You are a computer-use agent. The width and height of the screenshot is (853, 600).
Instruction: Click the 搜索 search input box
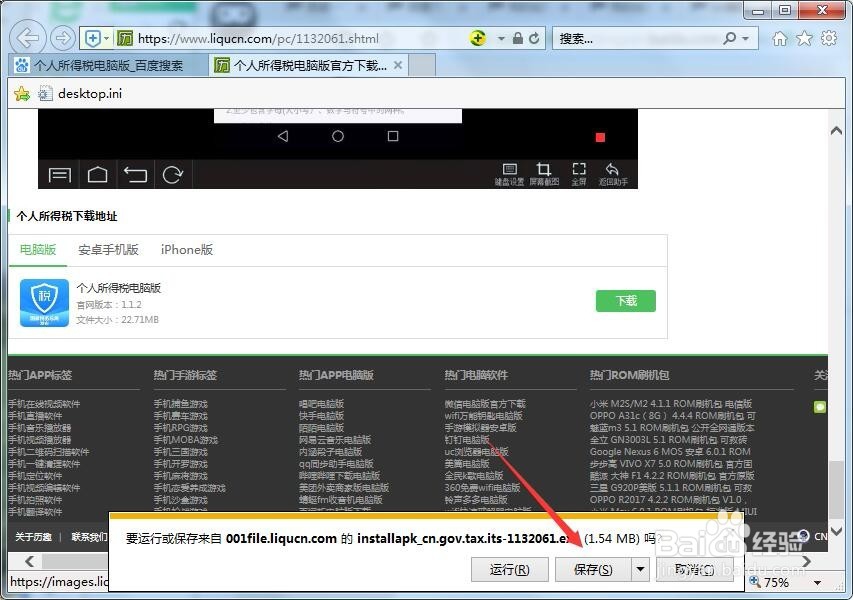pyautogui.click(x=636, y=39)
